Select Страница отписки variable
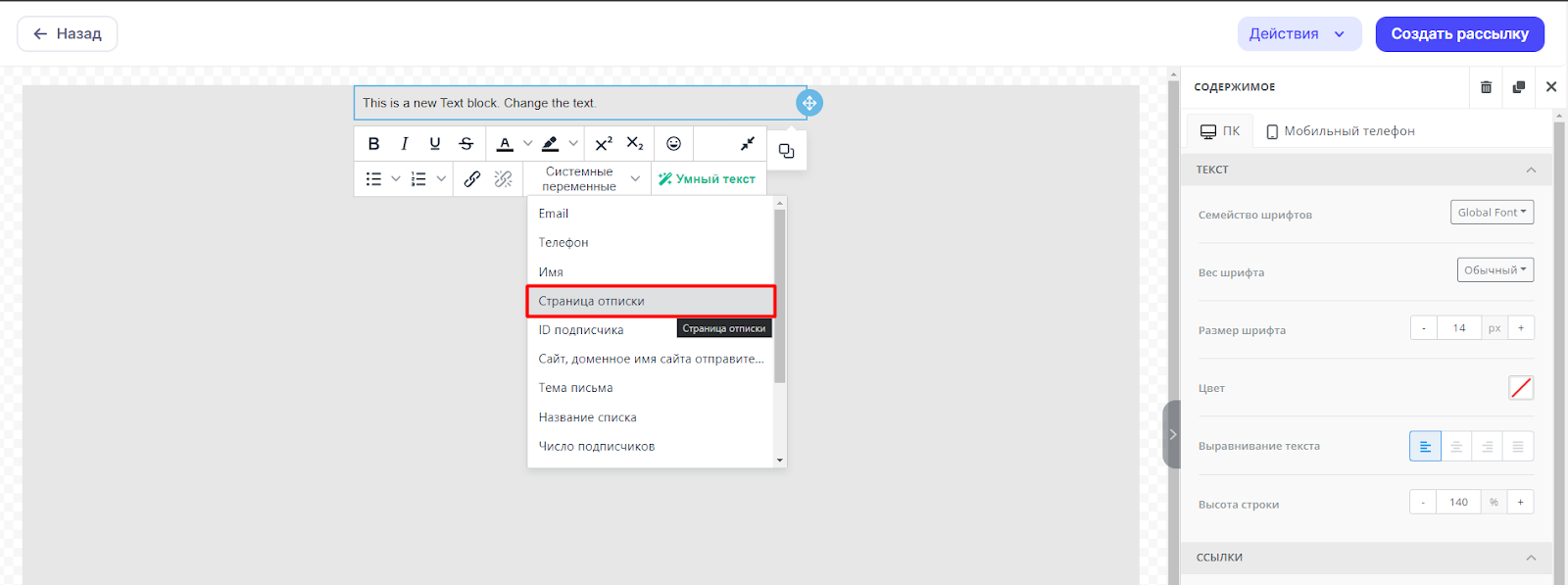1568x585 pixels. (651, 302)
